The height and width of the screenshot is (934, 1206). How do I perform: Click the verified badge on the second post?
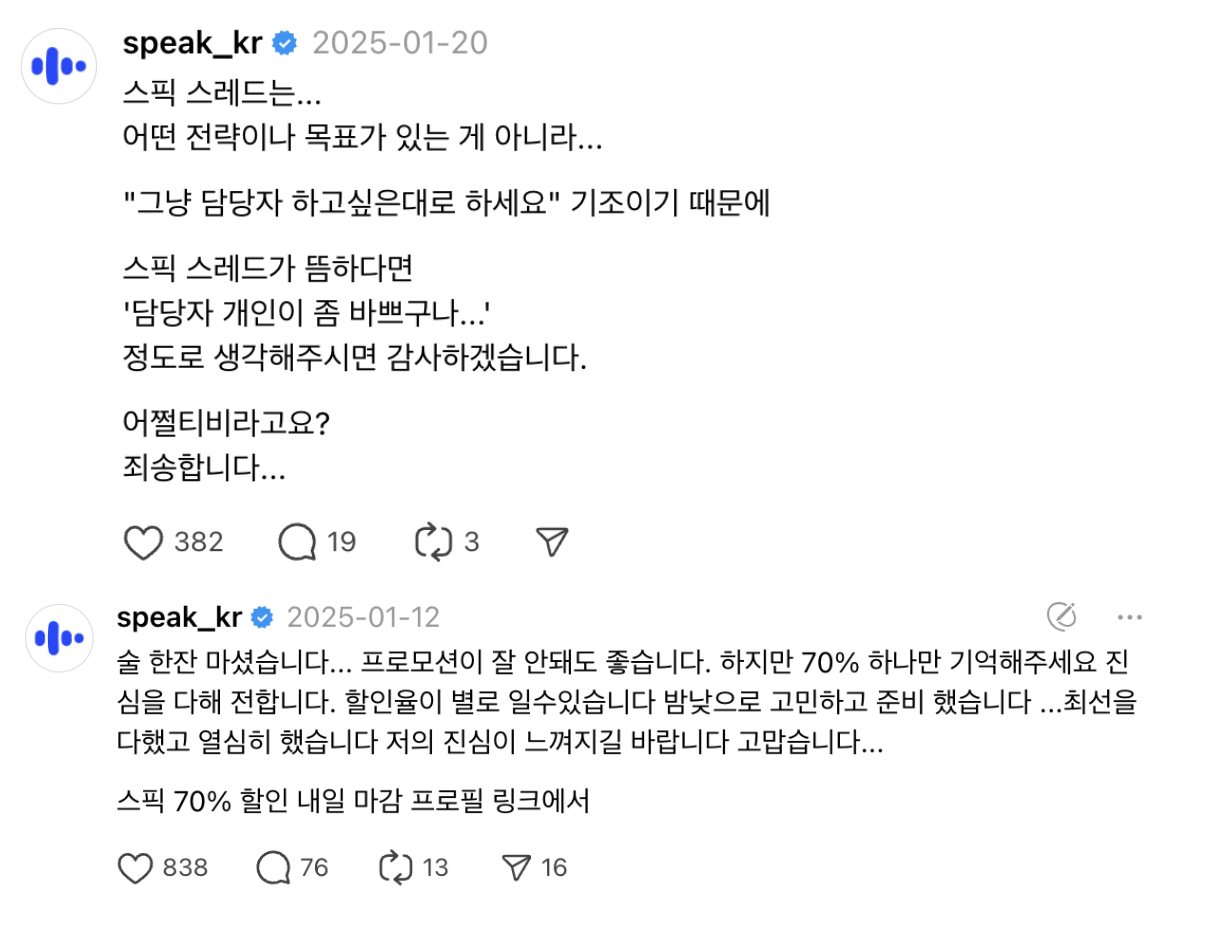pos(262,617)
